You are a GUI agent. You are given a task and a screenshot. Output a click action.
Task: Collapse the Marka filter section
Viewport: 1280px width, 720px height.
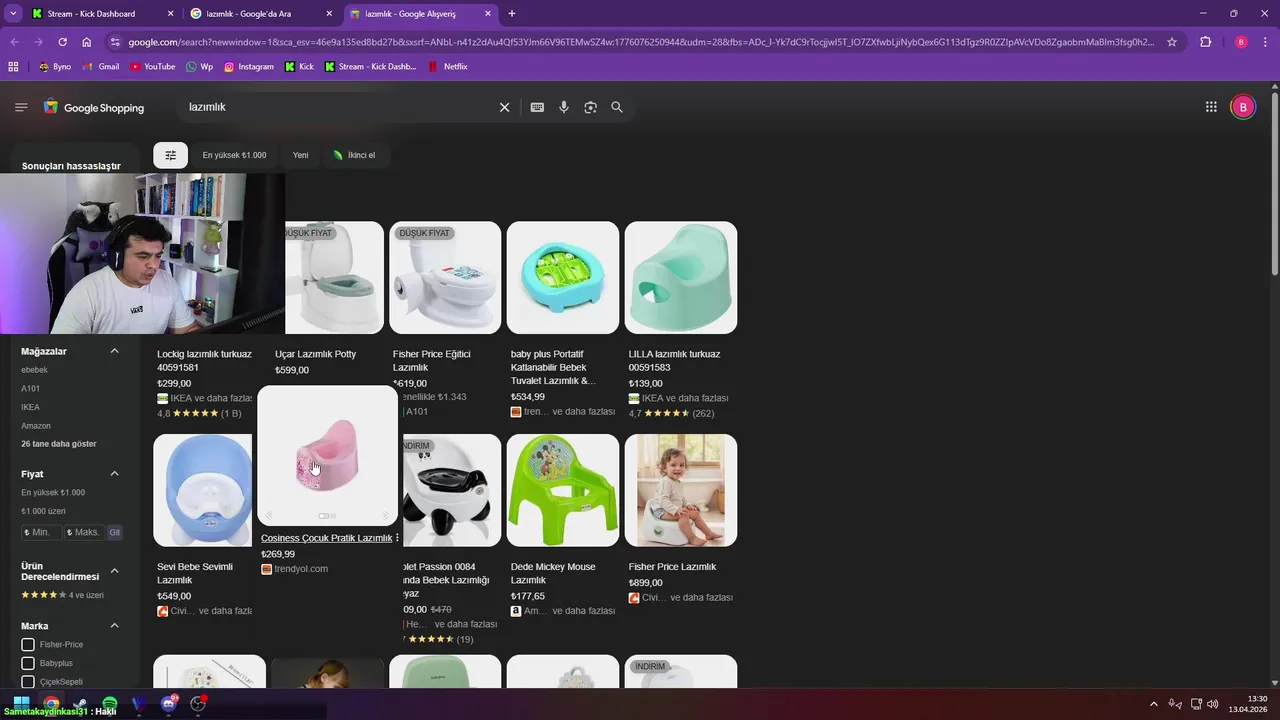[x=114, y=626]
